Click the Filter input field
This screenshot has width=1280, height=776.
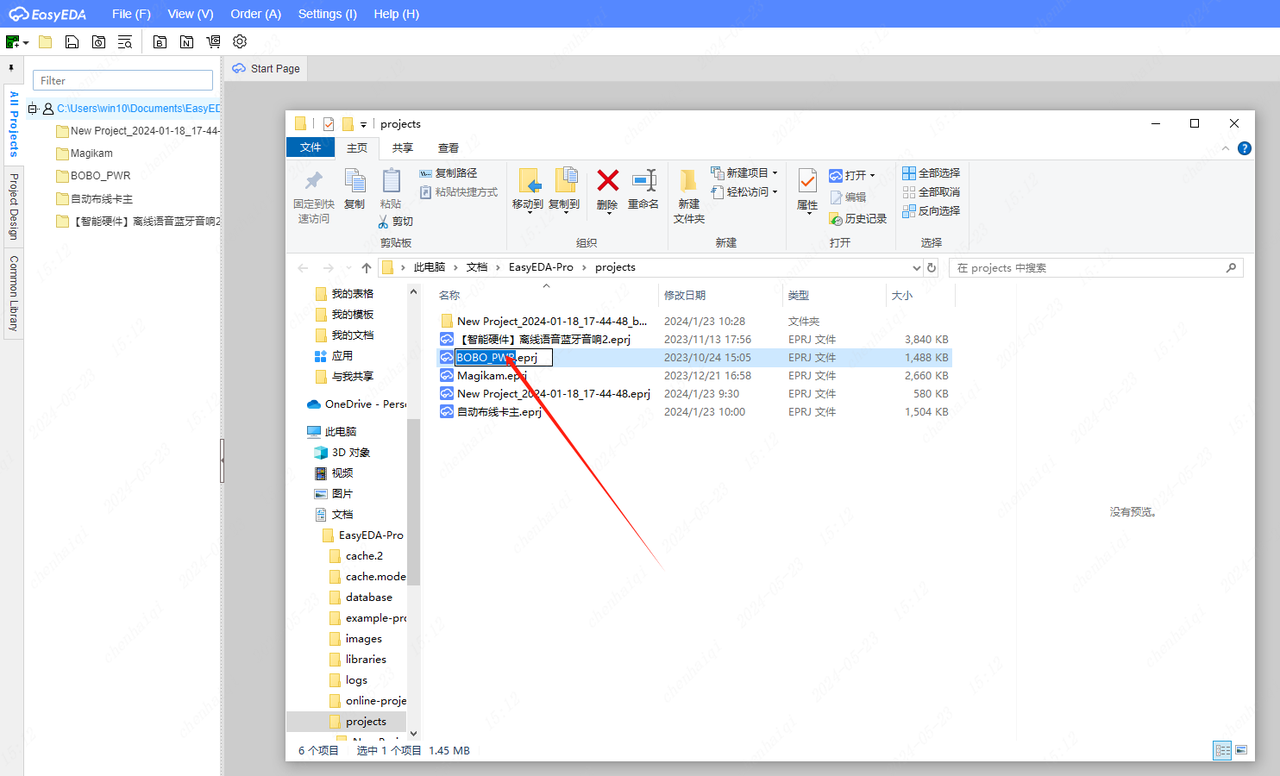(123, 81)
